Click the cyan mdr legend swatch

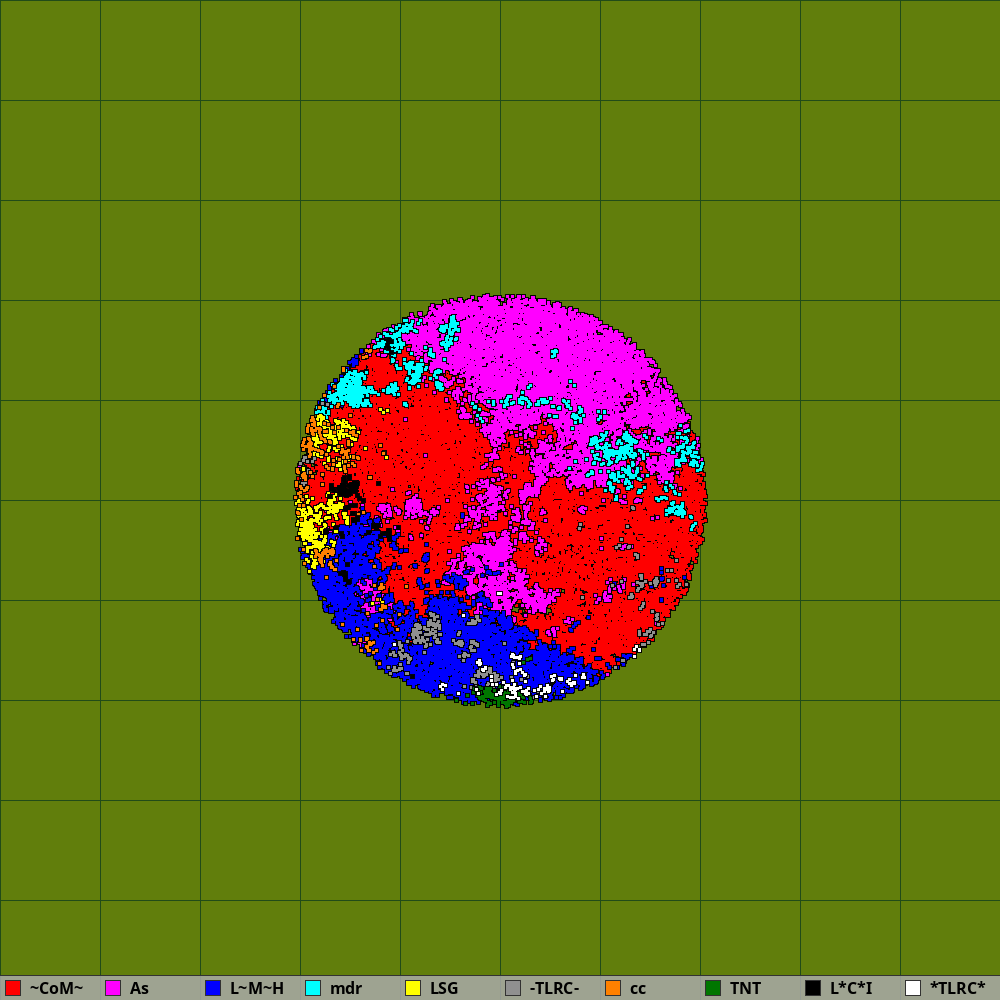pos(313,988)
